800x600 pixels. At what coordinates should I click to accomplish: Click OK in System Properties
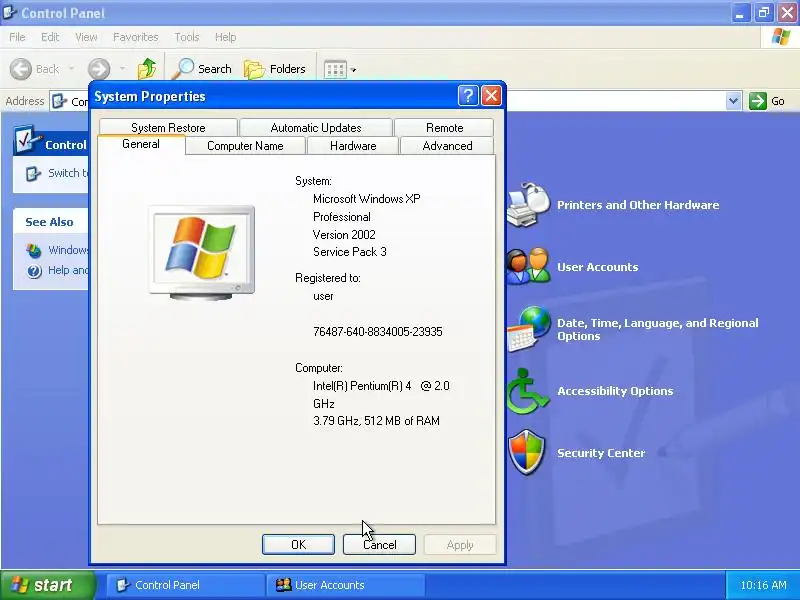(298, 545)
